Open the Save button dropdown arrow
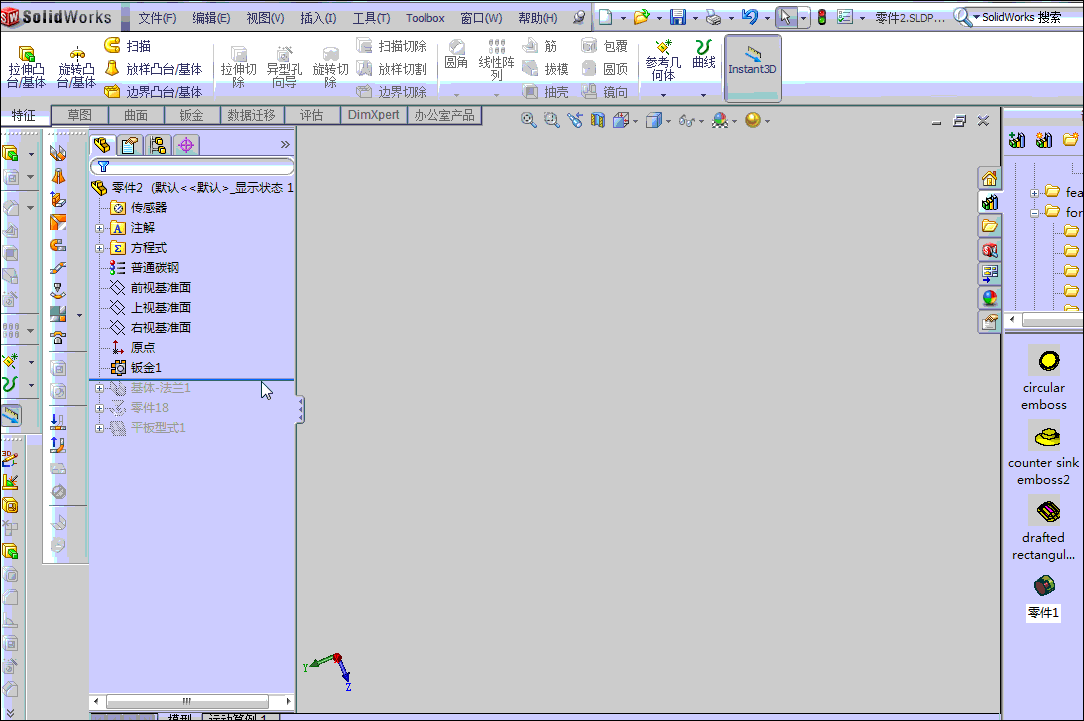This screenshot has width=1084, height=721. click(x=695, y=18)
